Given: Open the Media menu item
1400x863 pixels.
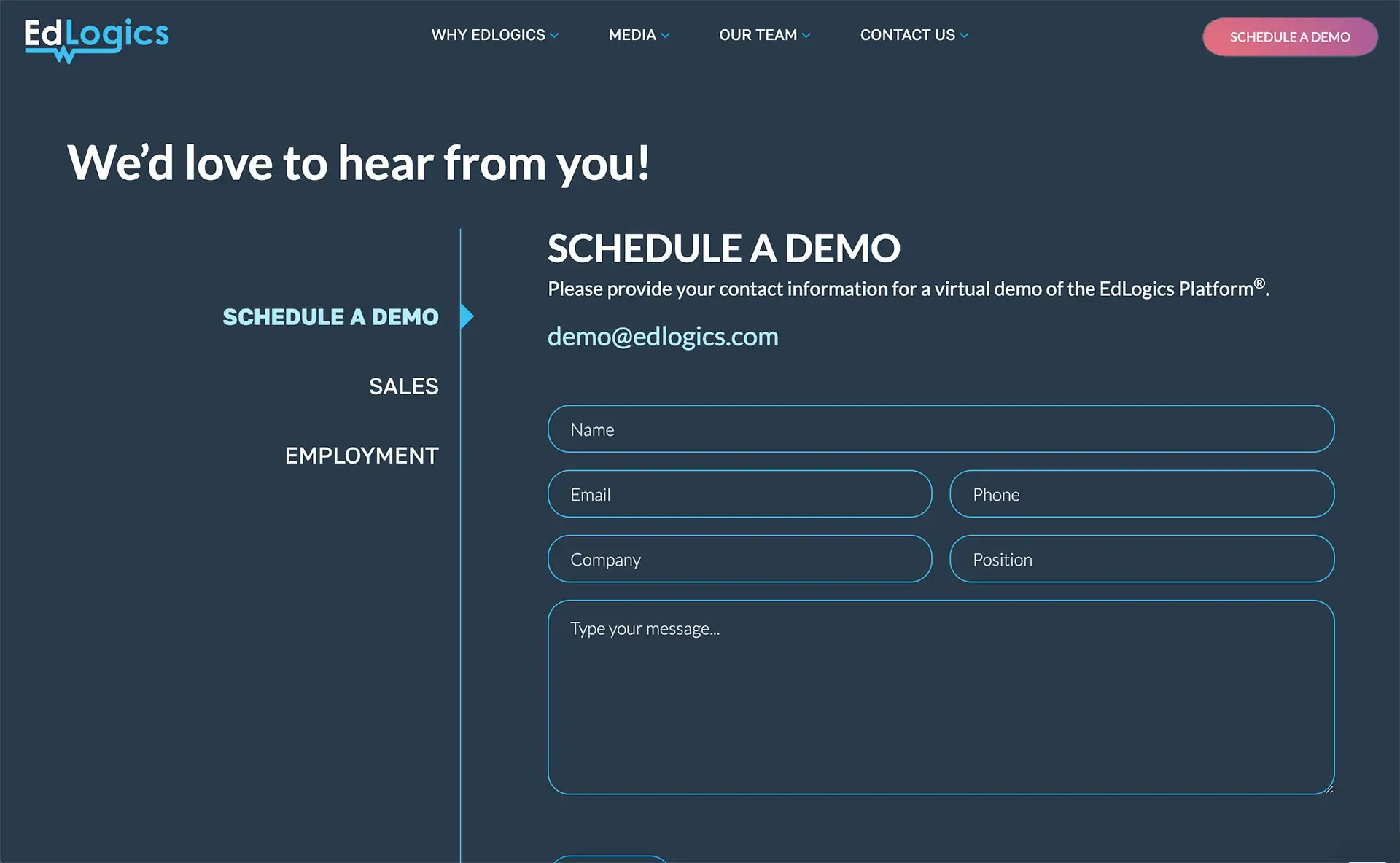Looking at the screenshot, I should click(631, 35).
